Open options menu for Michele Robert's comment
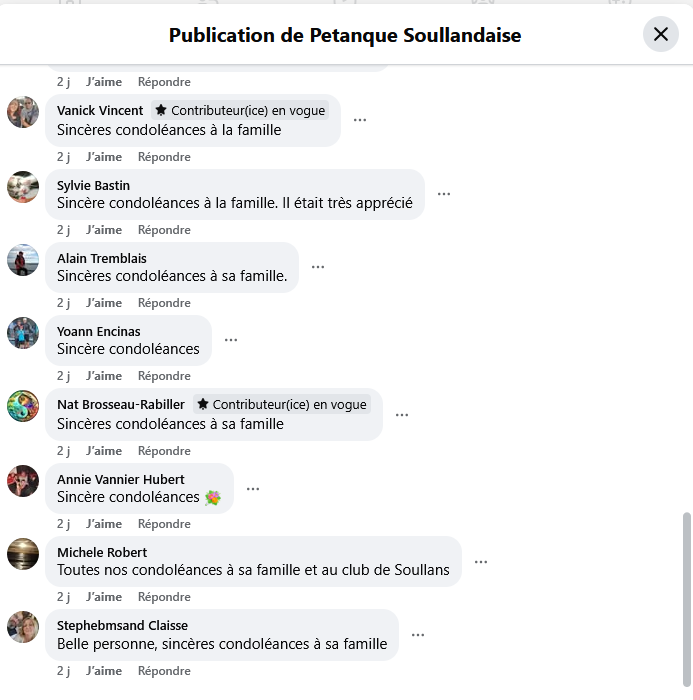The width and height of the screenshot is (693, 700). [481, 562]
